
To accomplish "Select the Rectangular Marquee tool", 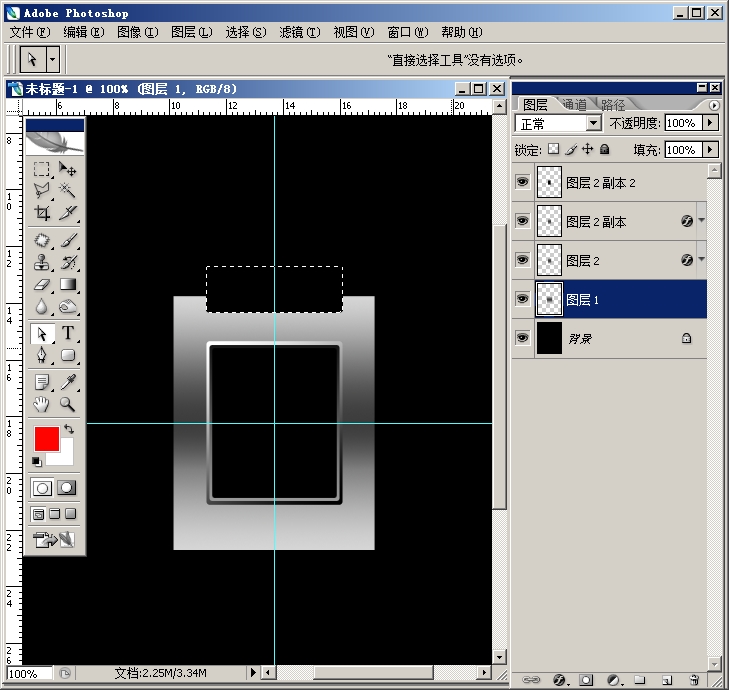I will 41,169.
